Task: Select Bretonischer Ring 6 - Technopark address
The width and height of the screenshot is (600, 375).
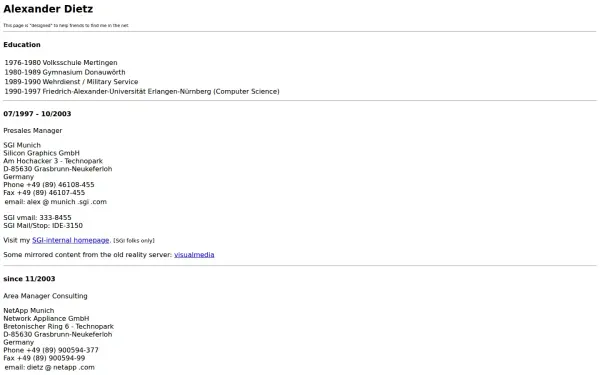Action: pos(59,327)
